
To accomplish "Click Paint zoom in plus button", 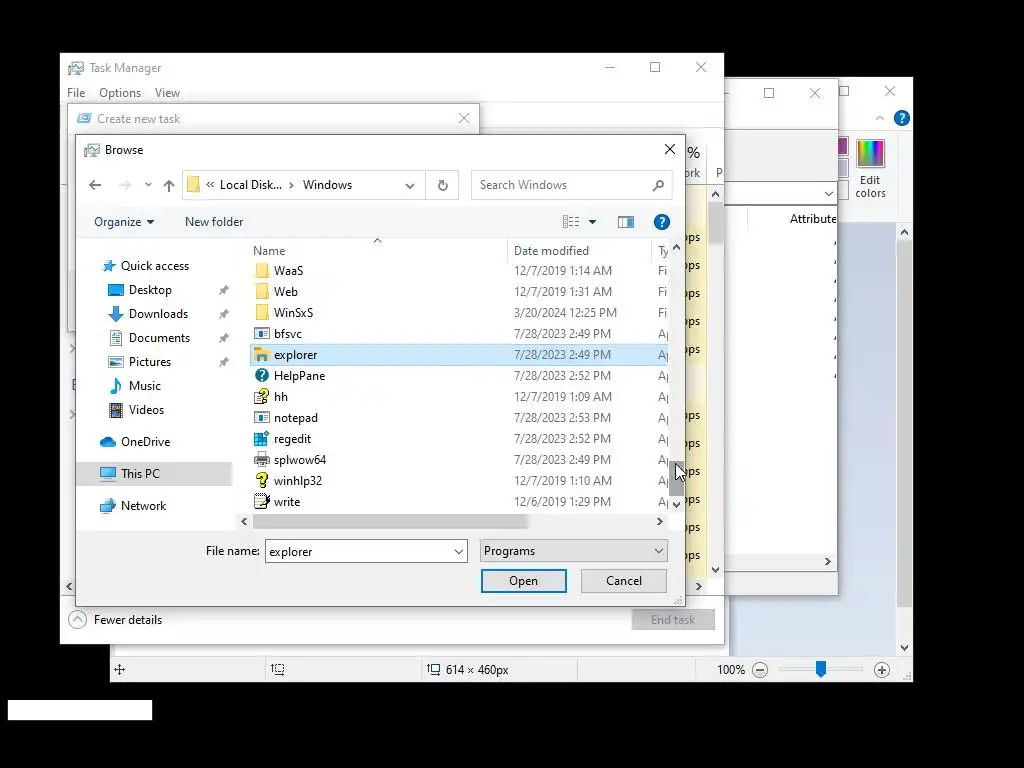I will pos(882,670).
